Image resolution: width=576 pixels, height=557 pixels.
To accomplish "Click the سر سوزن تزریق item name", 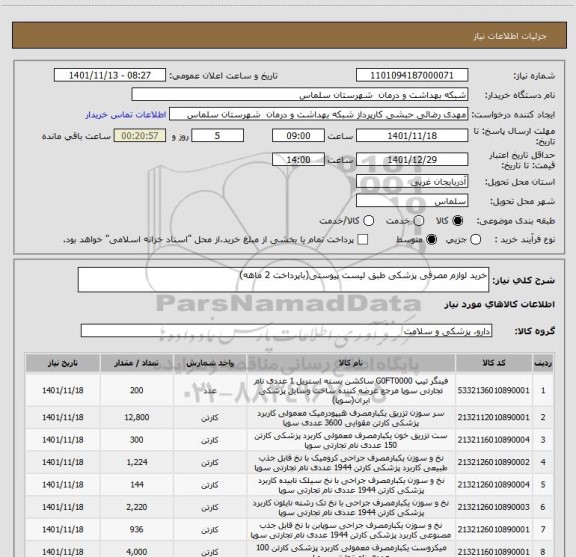I will 351,418.
